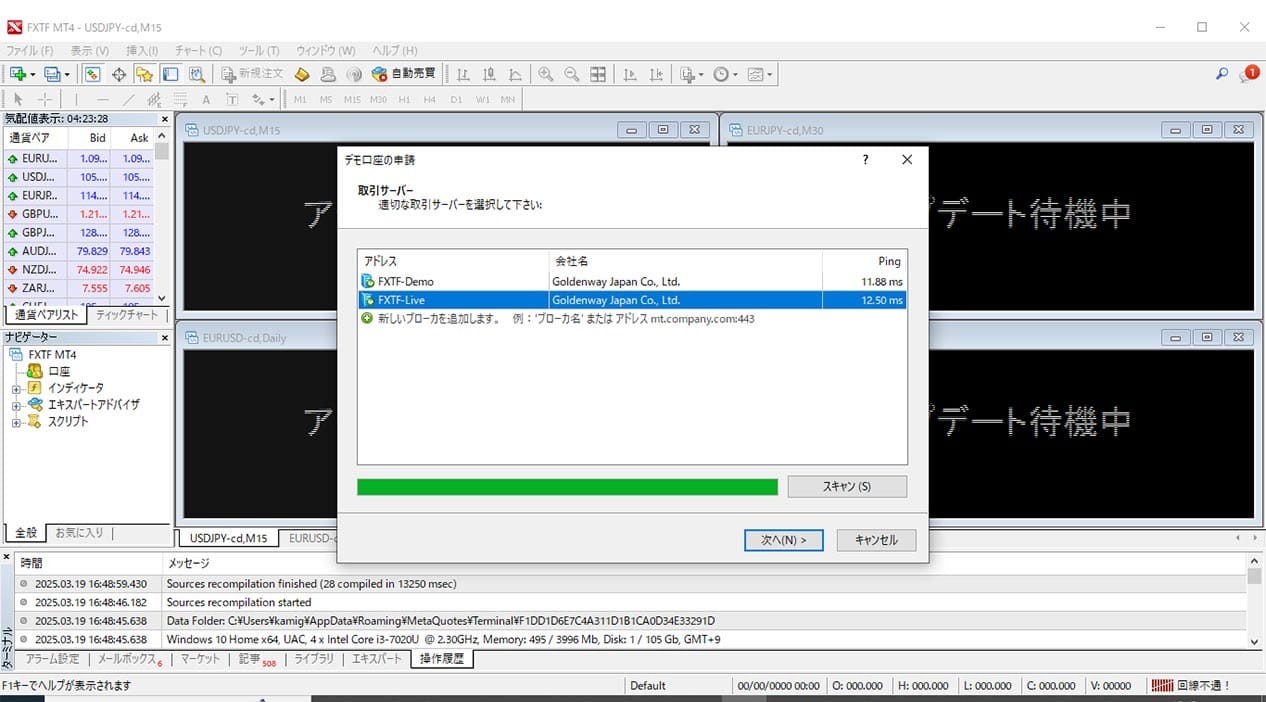The height and width of the screenshot is (702, 1266).
Task: Select the MN timeframe button
Action: click(508, 99)
